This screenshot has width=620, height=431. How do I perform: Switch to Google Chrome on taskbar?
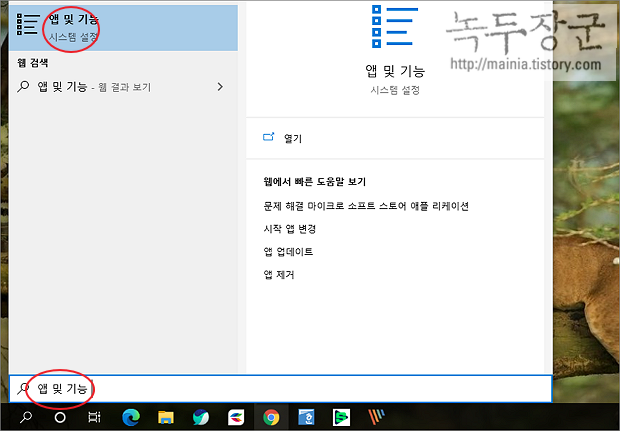pyautogui.click(x=271, y=417)
